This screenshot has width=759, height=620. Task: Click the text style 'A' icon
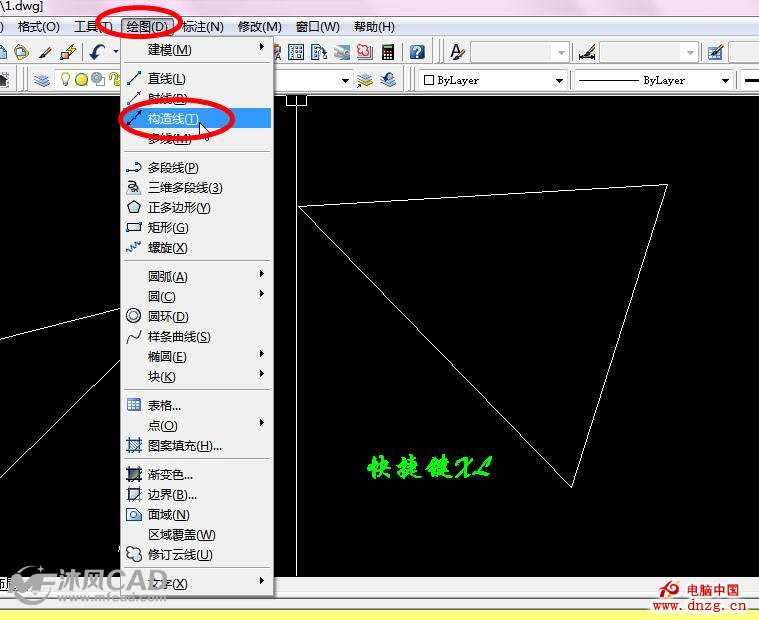(457, 52)
